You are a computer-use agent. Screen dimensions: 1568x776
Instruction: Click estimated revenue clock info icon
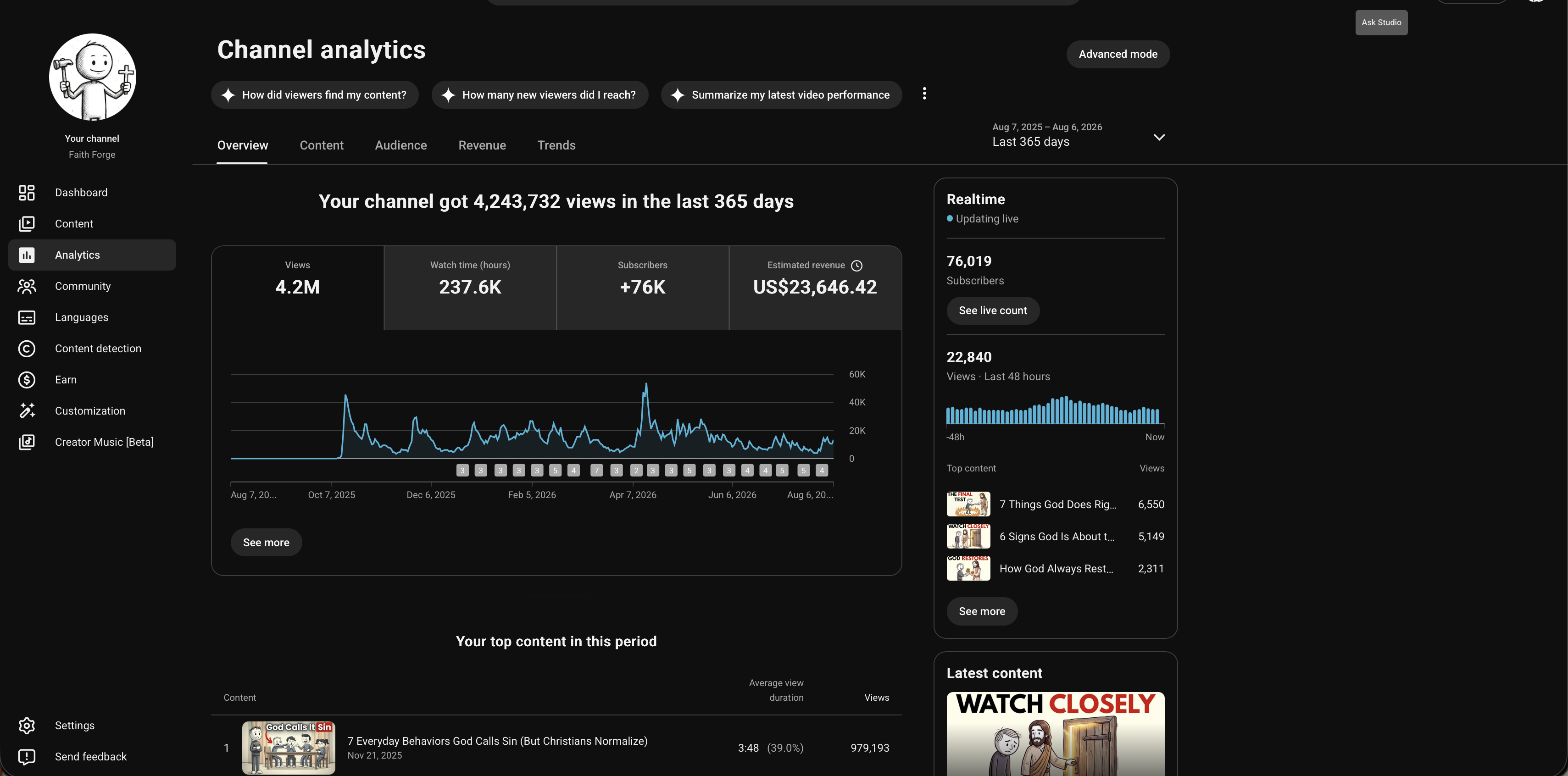coord(856,266)
